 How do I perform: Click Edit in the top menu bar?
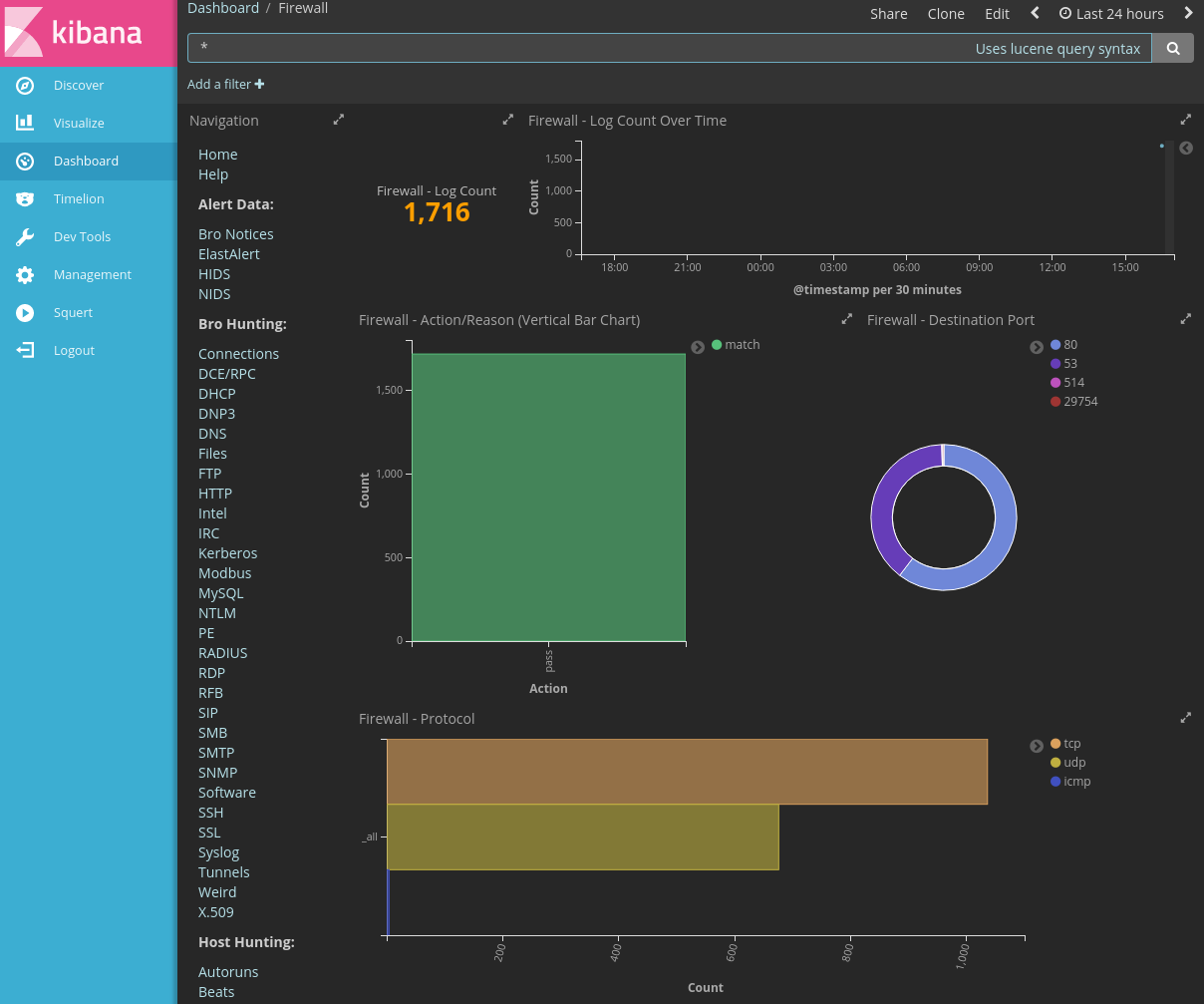(x=997, y=13)
